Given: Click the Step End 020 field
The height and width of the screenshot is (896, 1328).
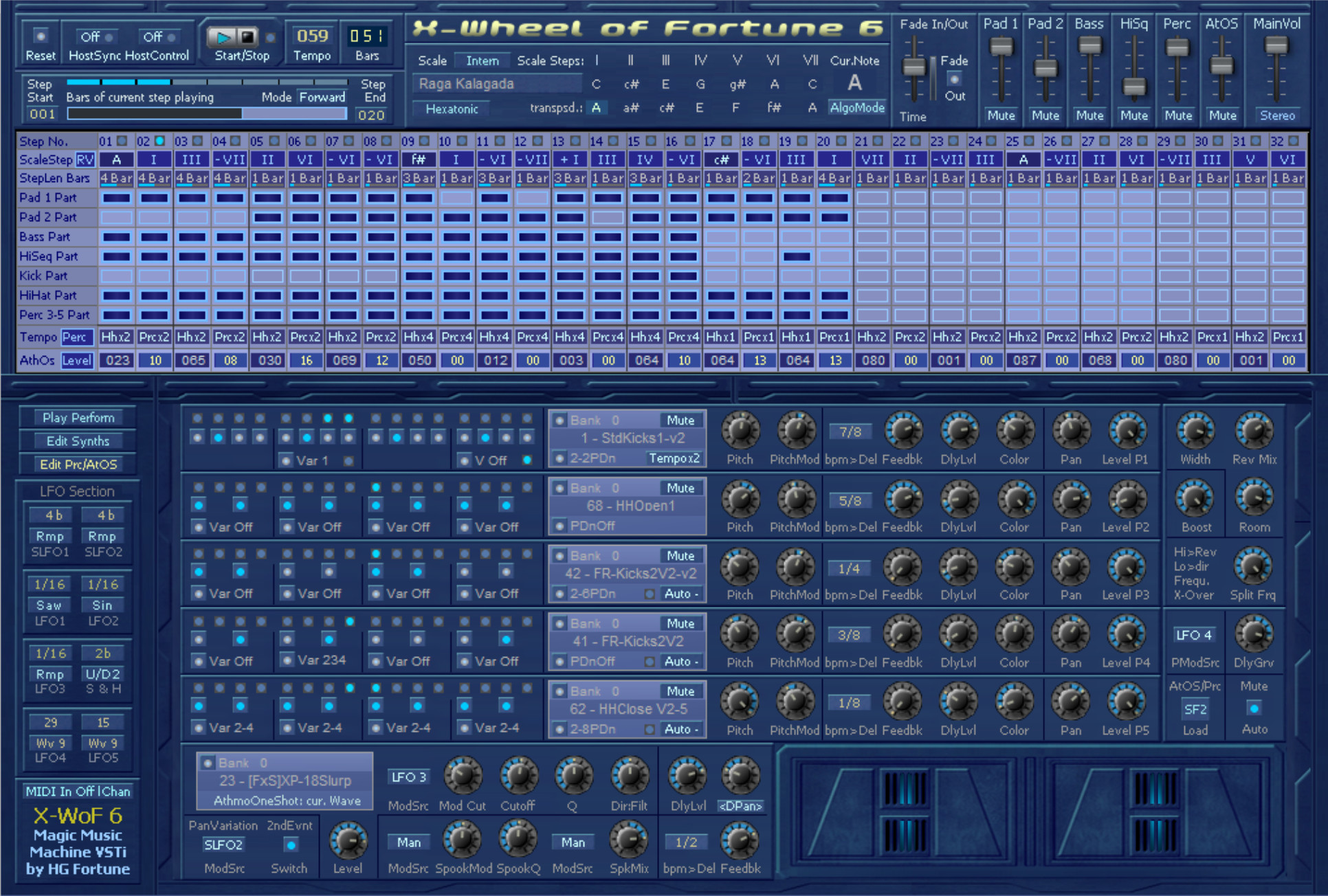Looking at the screenshot, I should (x=371, y=115).
